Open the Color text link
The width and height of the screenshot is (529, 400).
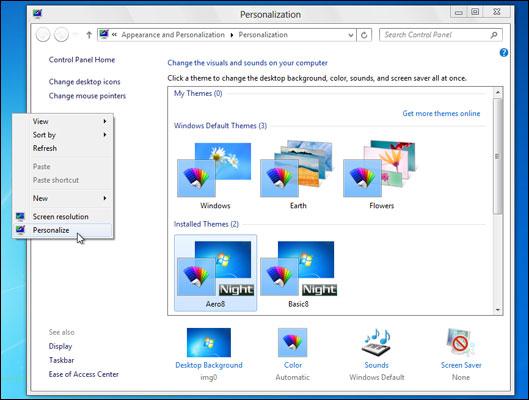point(293,365)
